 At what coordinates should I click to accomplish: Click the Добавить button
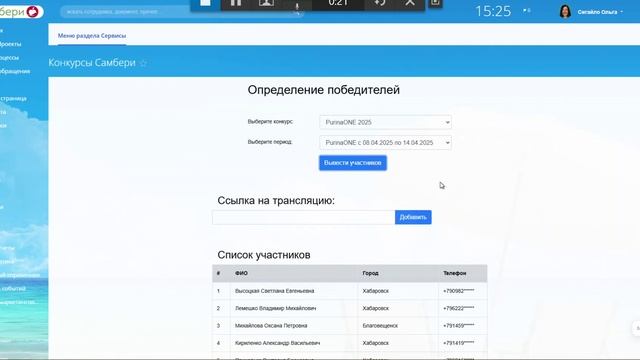click(x=413, y=217)
